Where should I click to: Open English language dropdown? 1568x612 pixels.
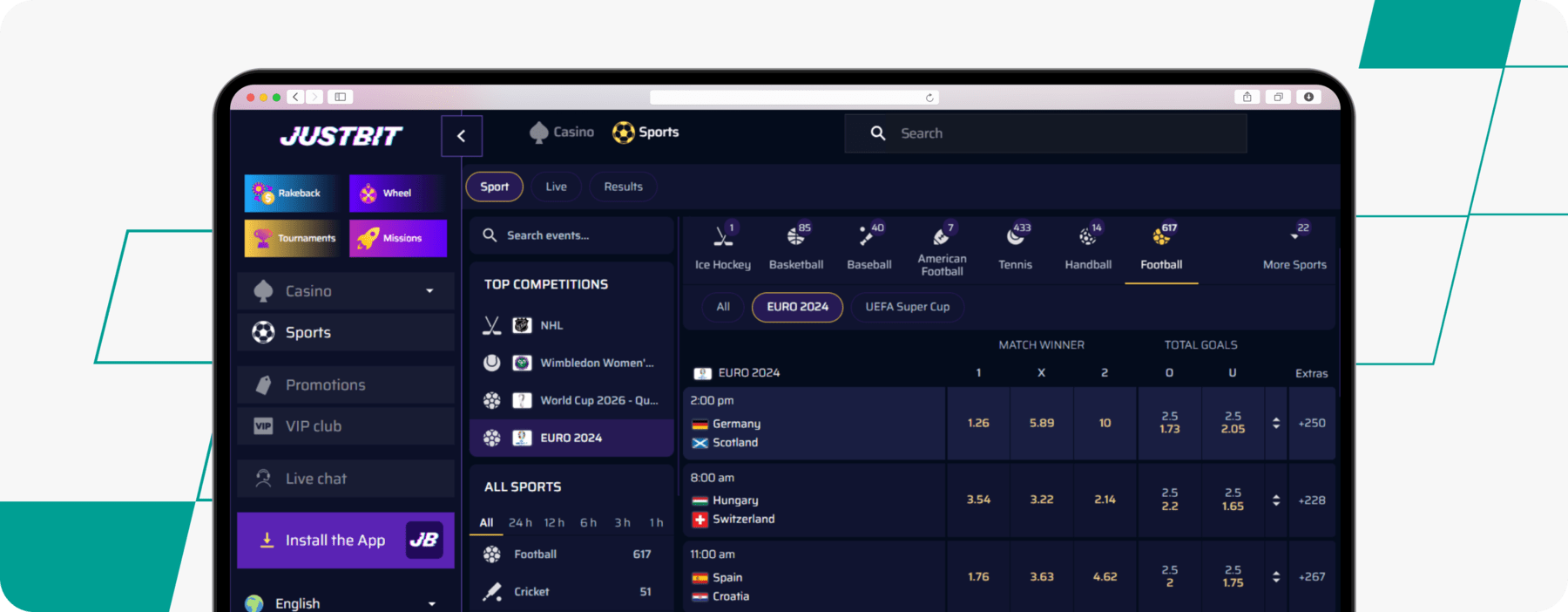(346, 603)
